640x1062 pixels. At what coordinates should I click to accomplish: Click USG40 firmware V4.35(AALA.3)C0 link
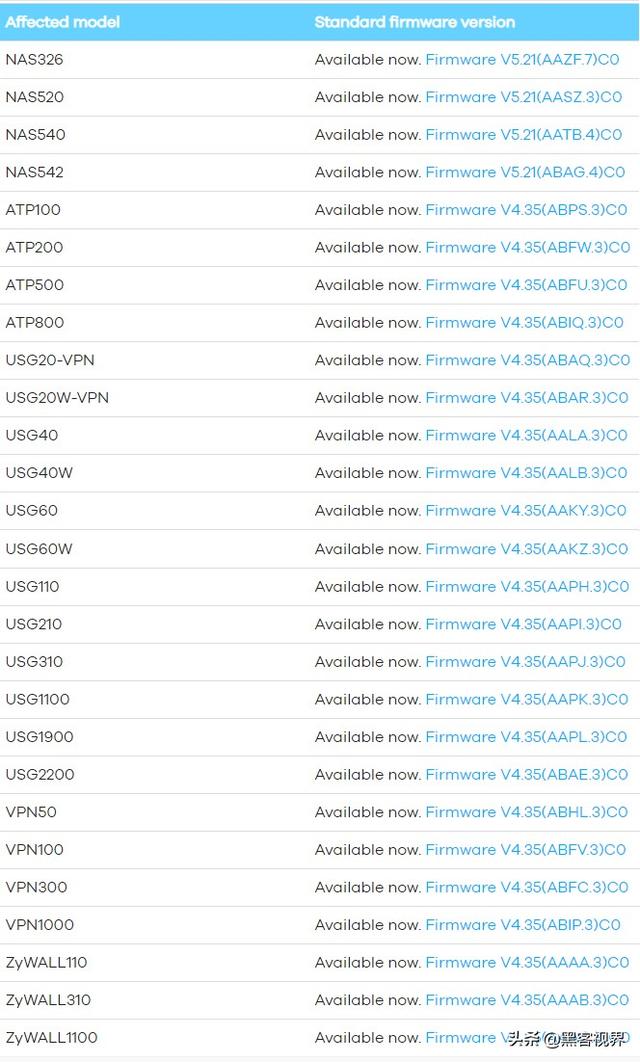tap(526, 435)
